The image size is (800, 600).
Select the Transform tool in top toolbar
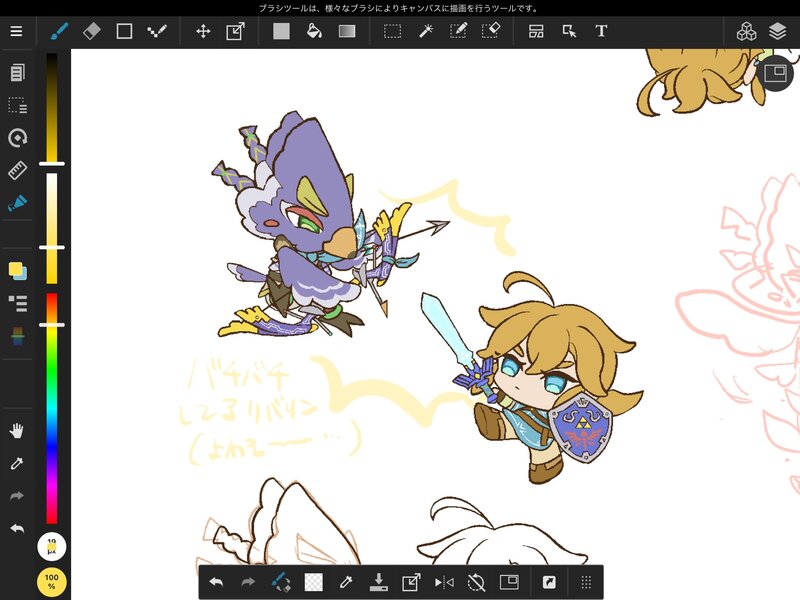[235, 31]
